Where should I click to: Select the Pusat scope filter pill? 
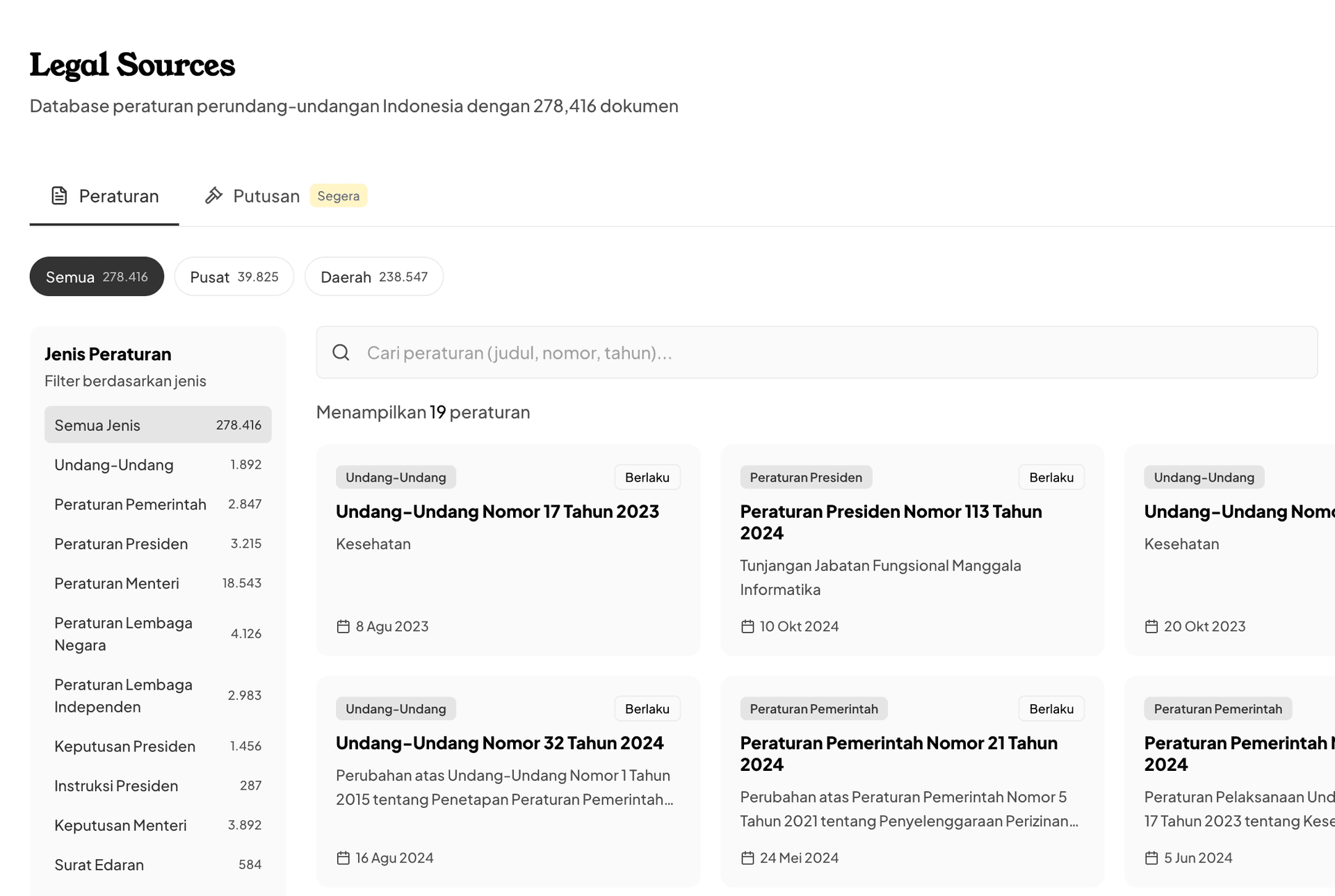[234, 277]
